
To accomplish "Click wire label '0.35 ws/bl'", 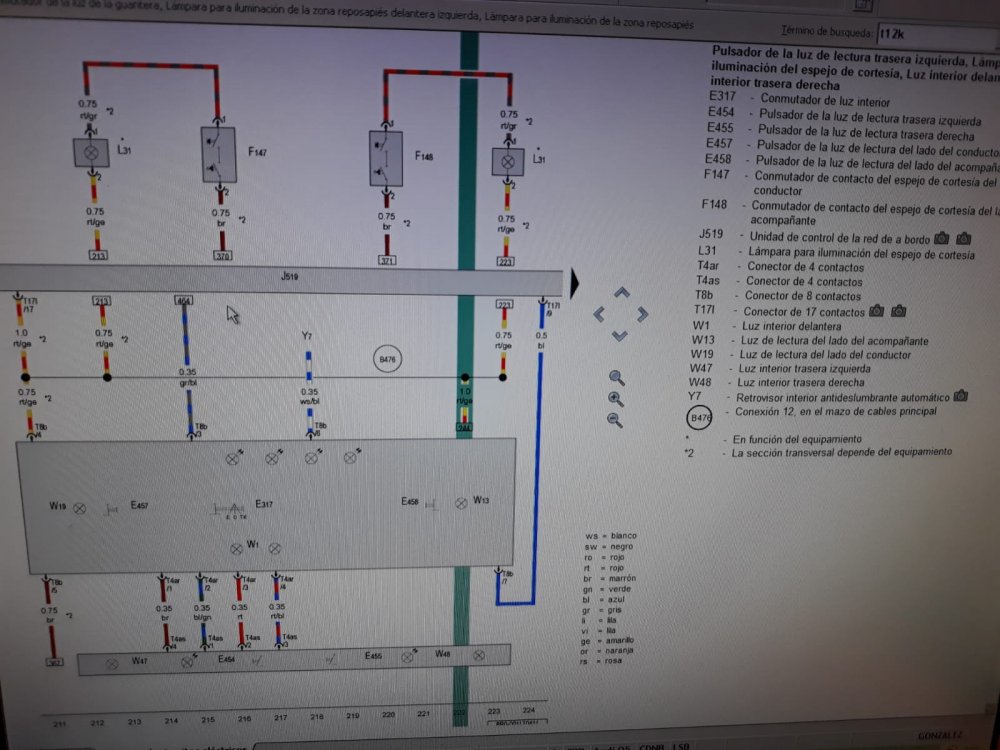I will [x=309, y=397].
